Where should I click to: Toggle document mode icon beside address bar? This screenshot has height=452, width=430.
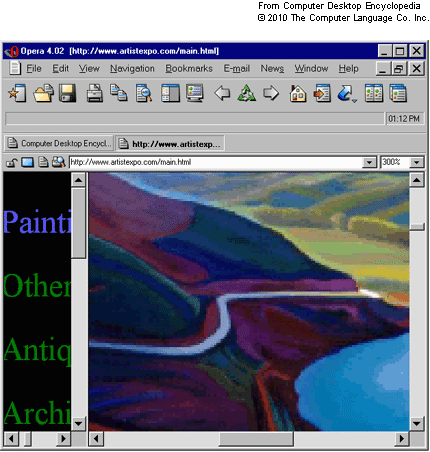[x=43, y=162]
